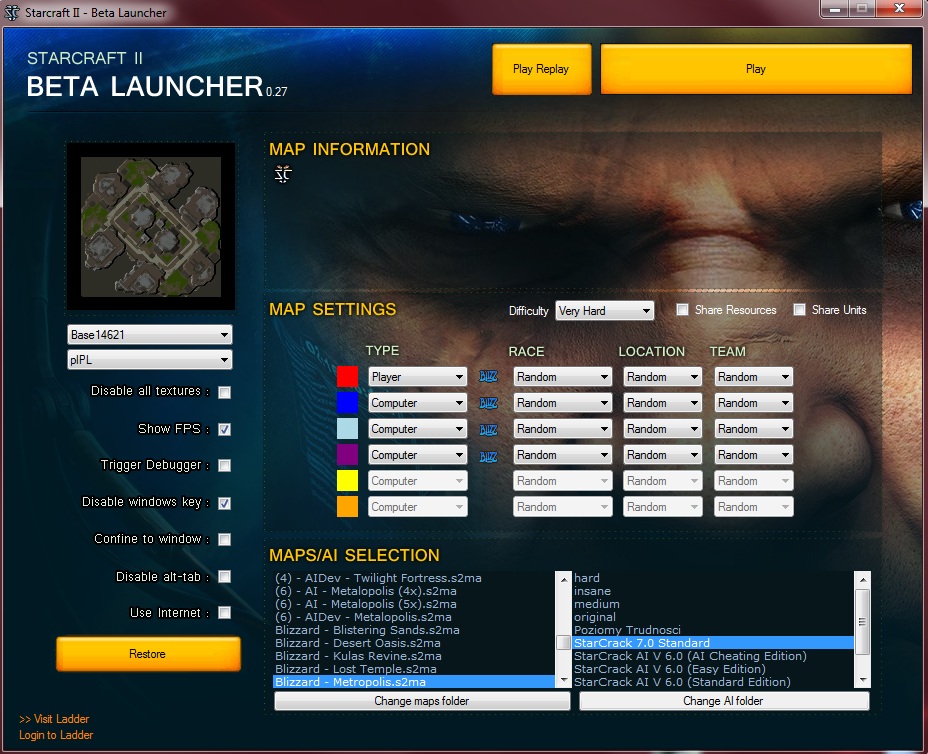Open the plPL language dropdown
Viewport: 928px width, 754px height.
pos(150,359)
